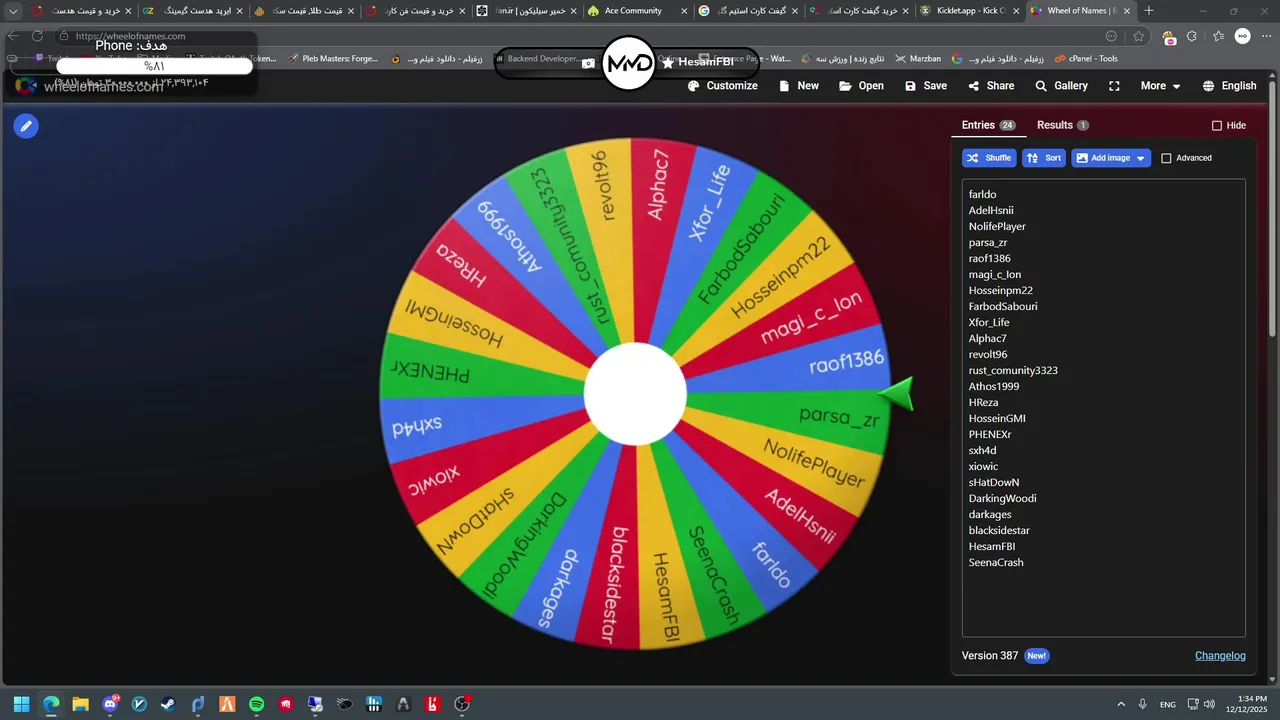Launch Steam from the taskbar
This screenshot has height=720, width=1280.
(x=168, y=705)
